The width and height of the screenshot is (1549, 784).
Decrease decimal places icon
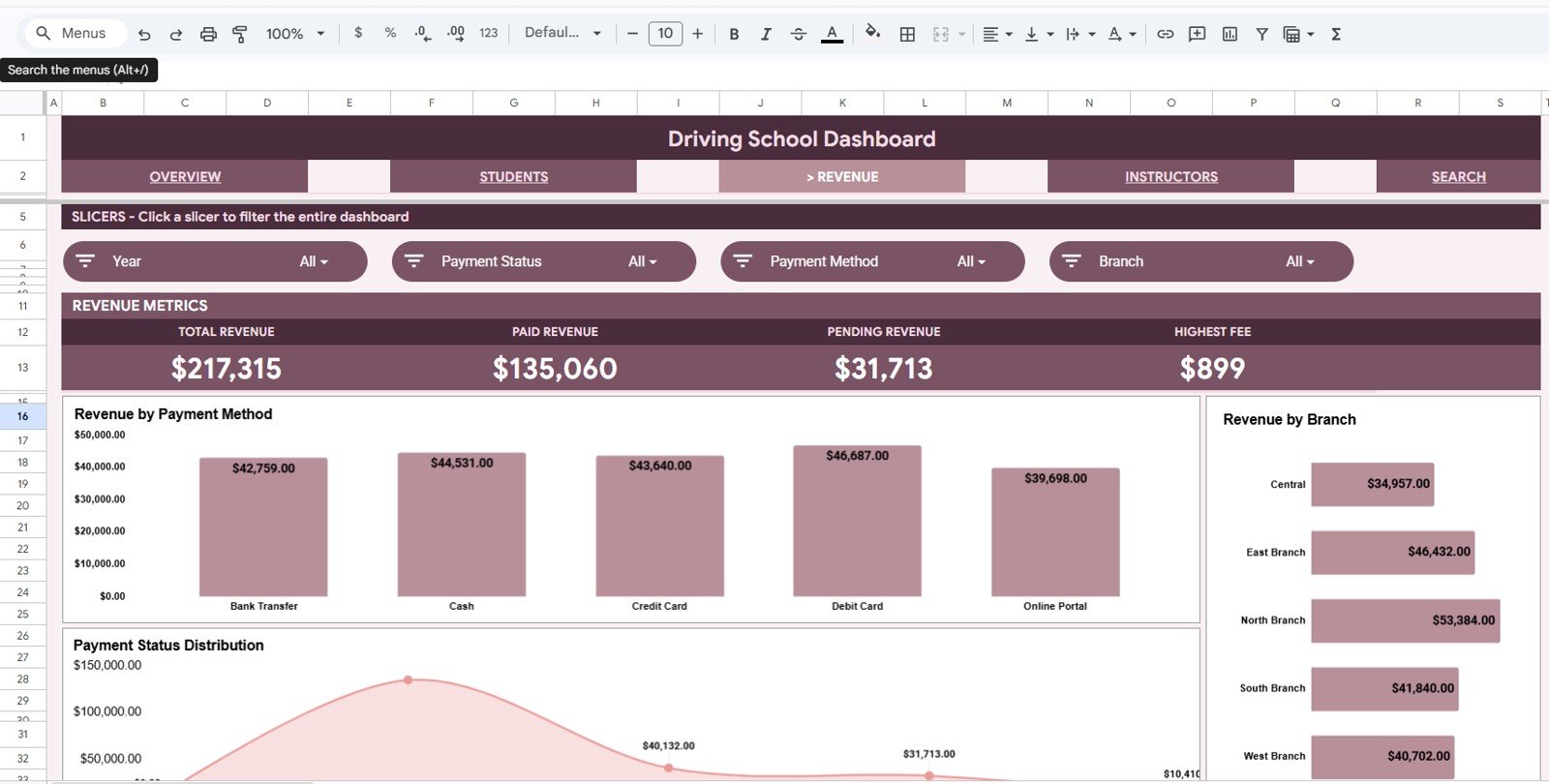(x=423, y=33)
